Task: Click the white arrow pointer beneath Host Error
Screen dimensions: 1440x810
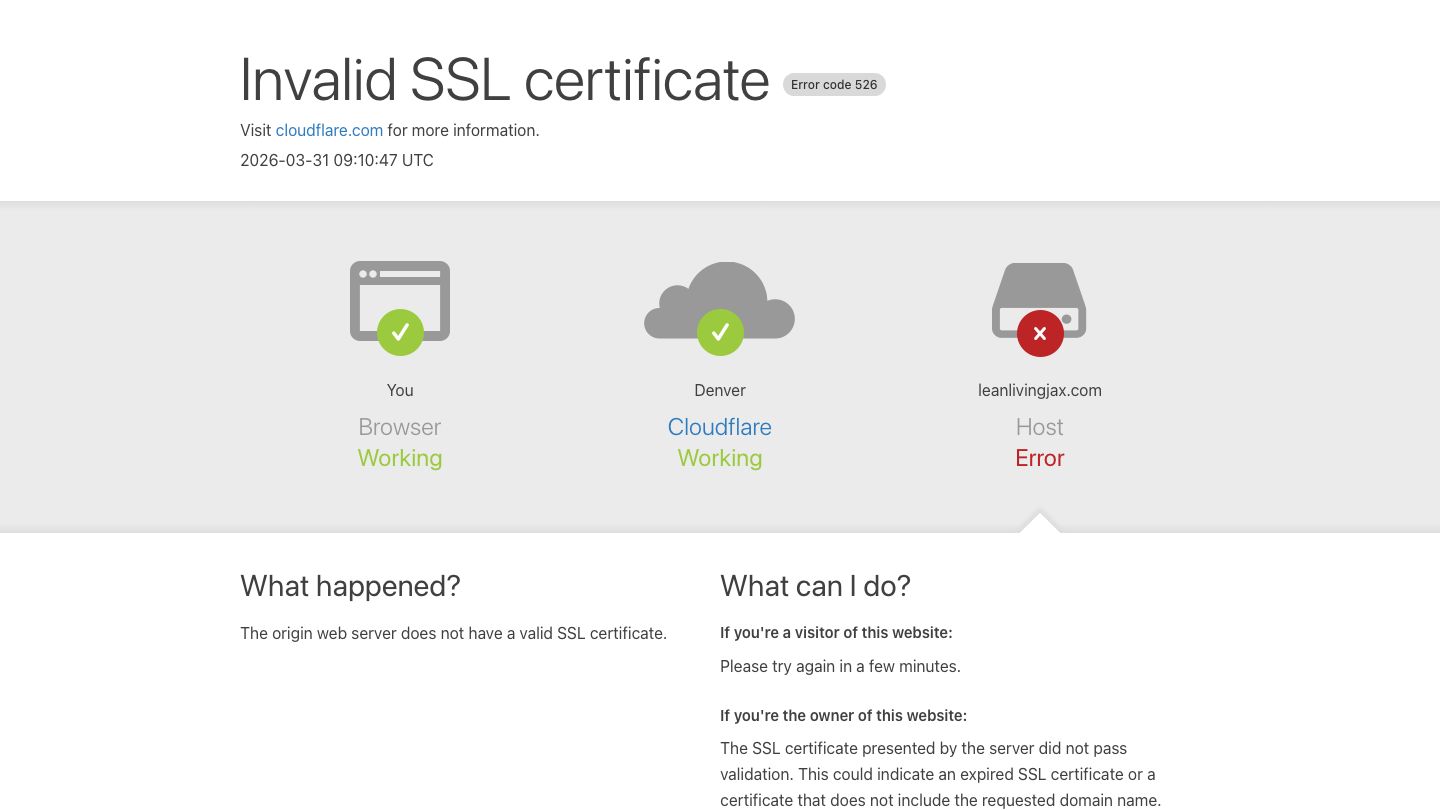Action: (x=1040, y=523)
